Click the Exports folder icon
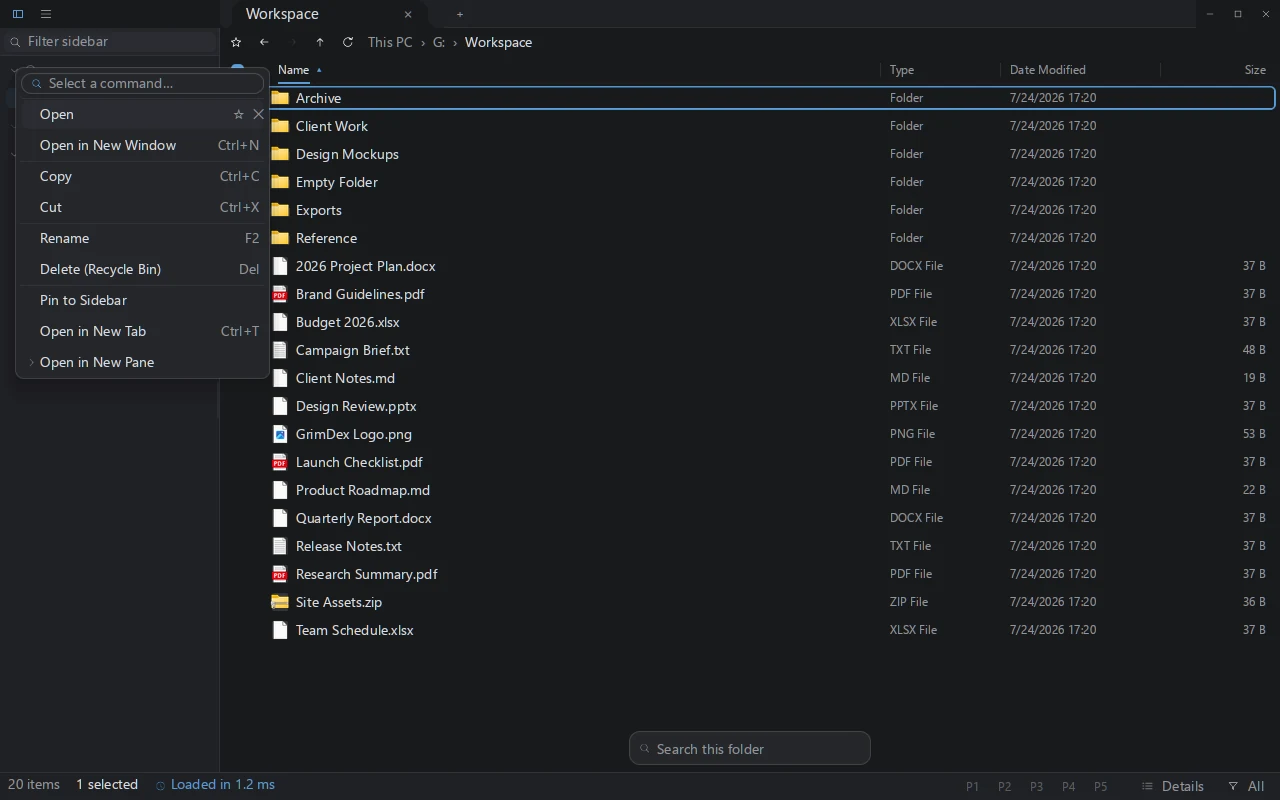The width and height of the screenshot is (1280, 800). 280,210
